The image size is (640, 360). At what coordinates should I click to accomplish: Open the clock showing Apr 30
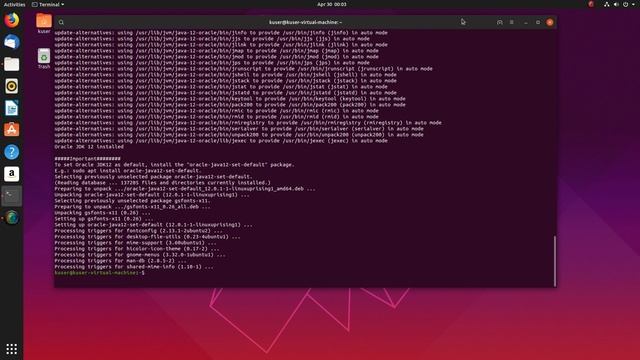[x=331, y=4]
